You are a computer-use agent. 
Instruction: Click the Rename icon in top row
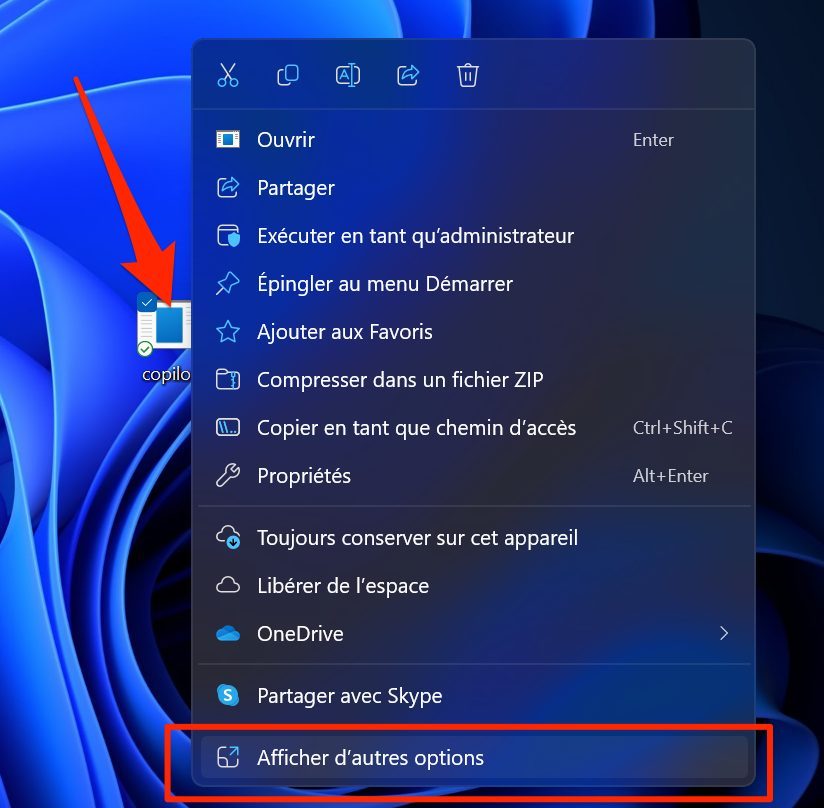[x=348, y=75]
